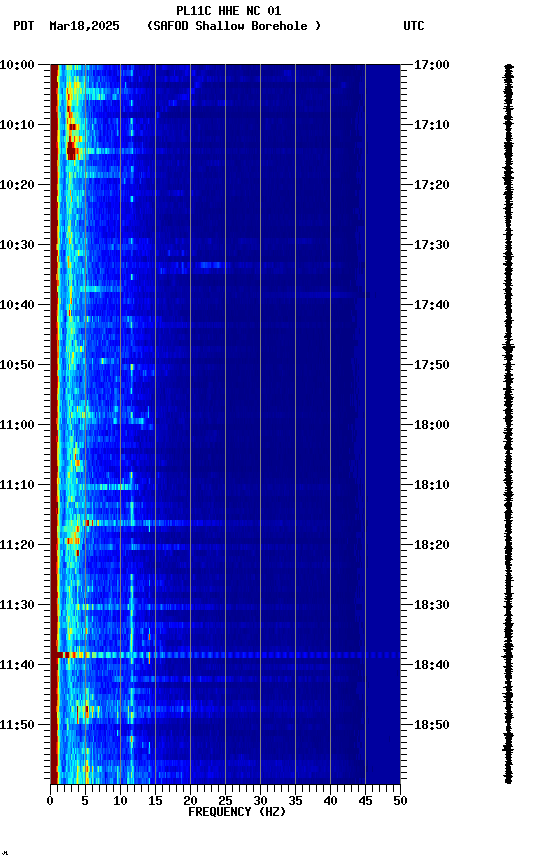Click the 10:10 PDT time label
The image size is (552, 864).
click(x=17, y=125)
